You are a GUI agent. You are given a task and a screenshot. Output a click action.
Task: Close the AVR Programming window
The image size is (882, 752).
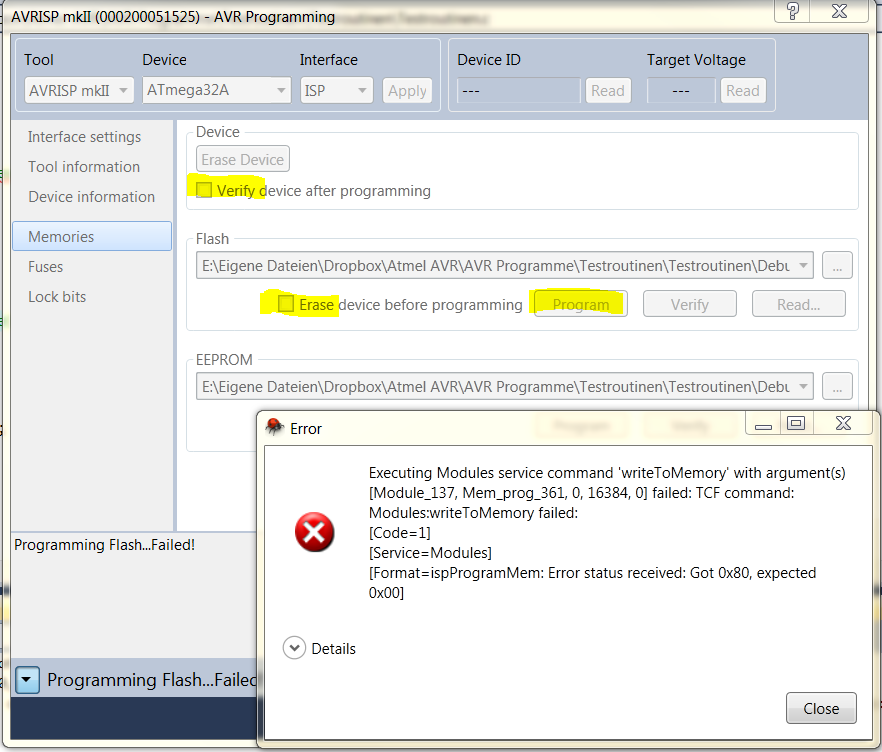tap(839, 11)
